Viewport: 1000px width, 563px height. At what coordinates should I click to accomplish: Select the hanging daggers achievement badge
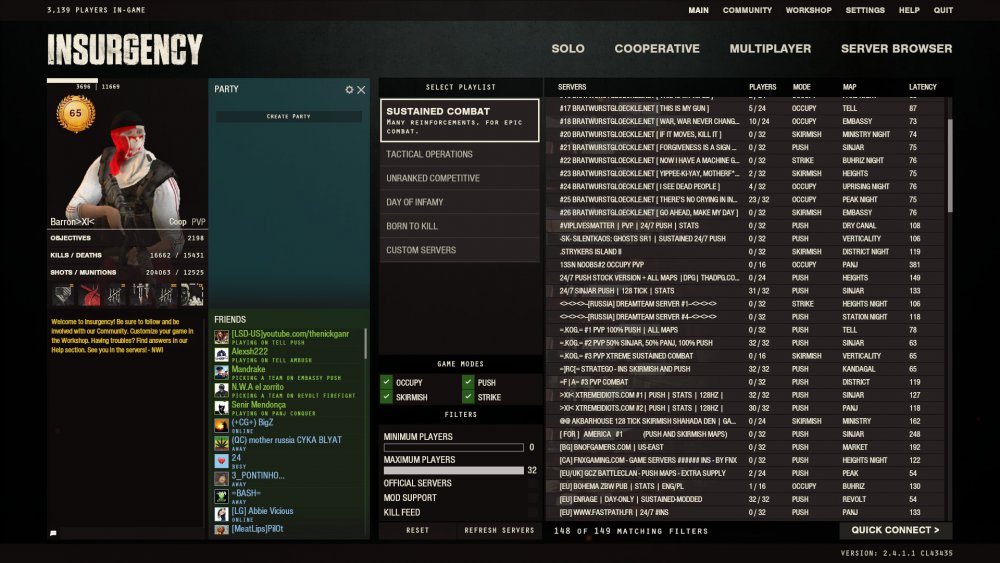(x=140, y=295)
